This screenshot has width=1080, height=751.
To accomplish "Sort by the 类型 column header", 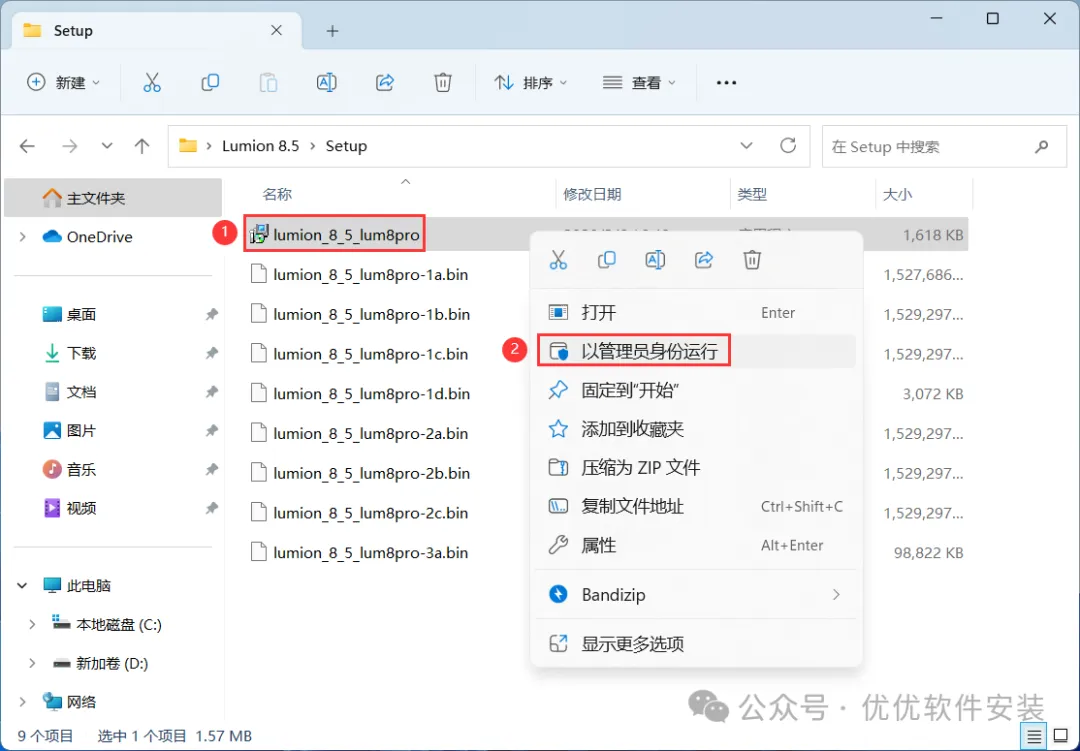I will coord(752,194).
